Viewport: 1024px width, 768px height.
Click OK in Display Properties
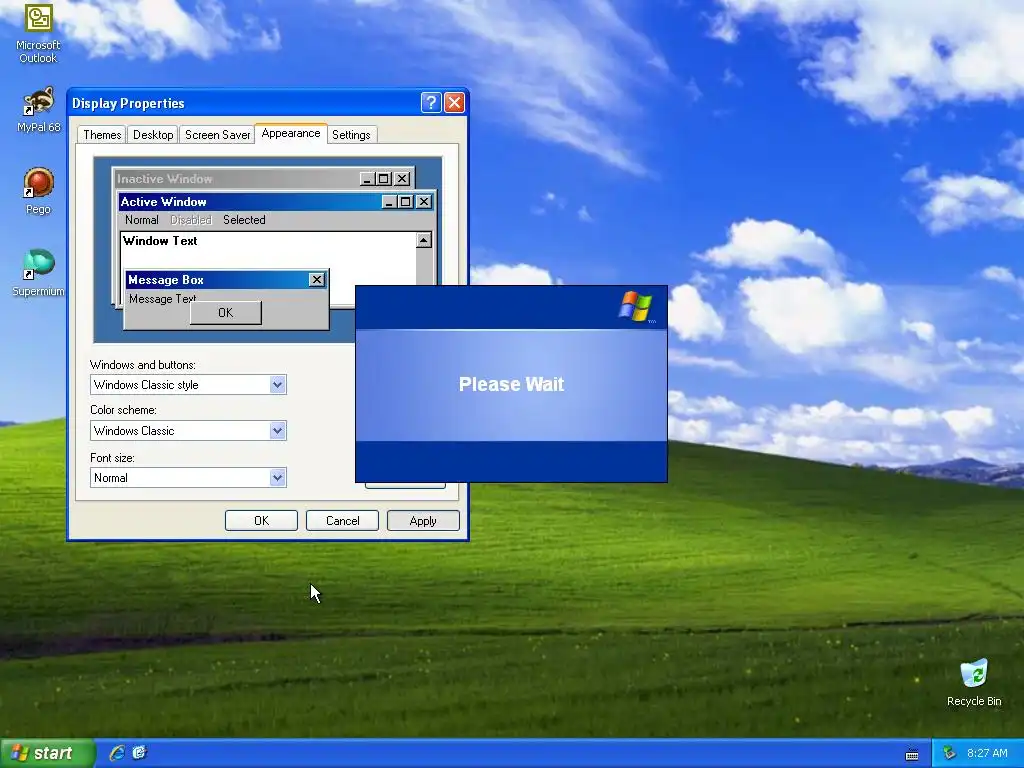point(261,520)
